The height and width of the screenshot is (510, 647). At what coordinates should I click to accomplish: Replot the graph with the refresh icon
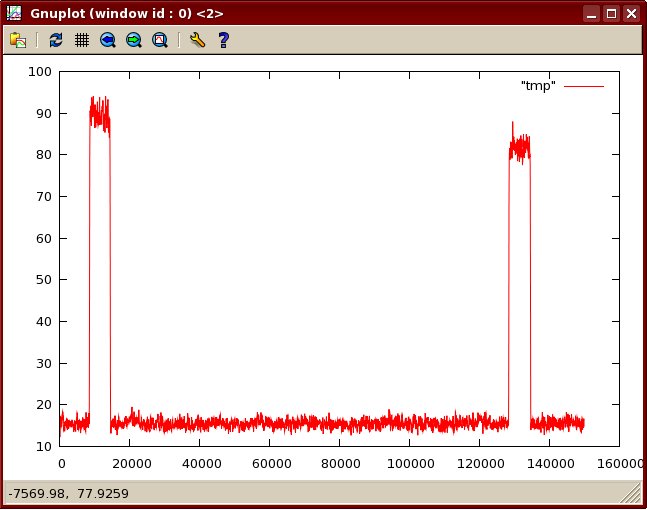coord(56,40)
